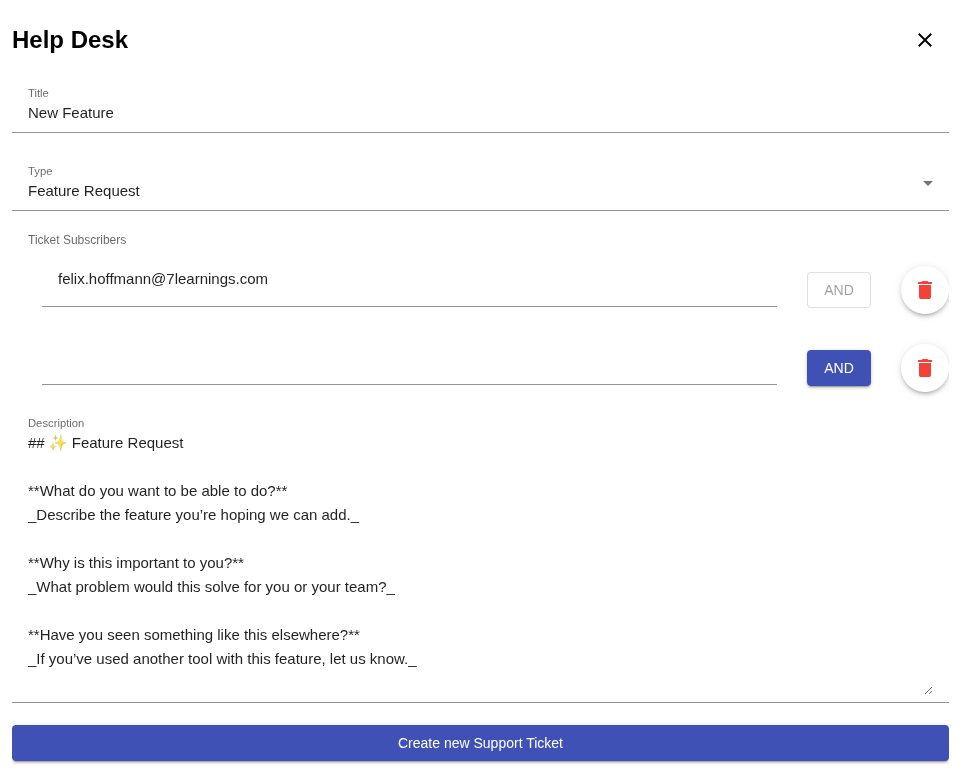
Task: Click the description resize handle
Action: point(928,691)
